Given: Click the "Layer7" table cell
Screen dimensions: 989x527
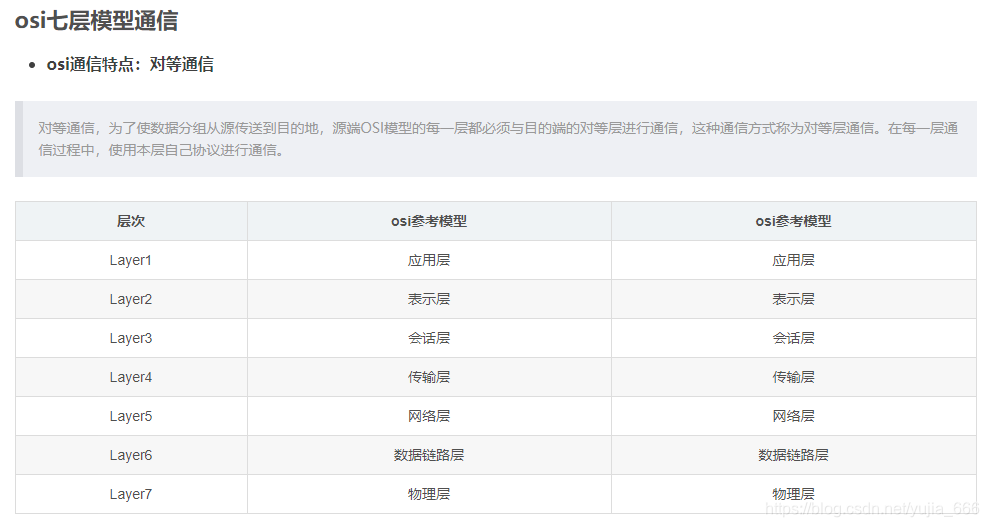Looking at the screenshot, I should [x=131, y=494].
